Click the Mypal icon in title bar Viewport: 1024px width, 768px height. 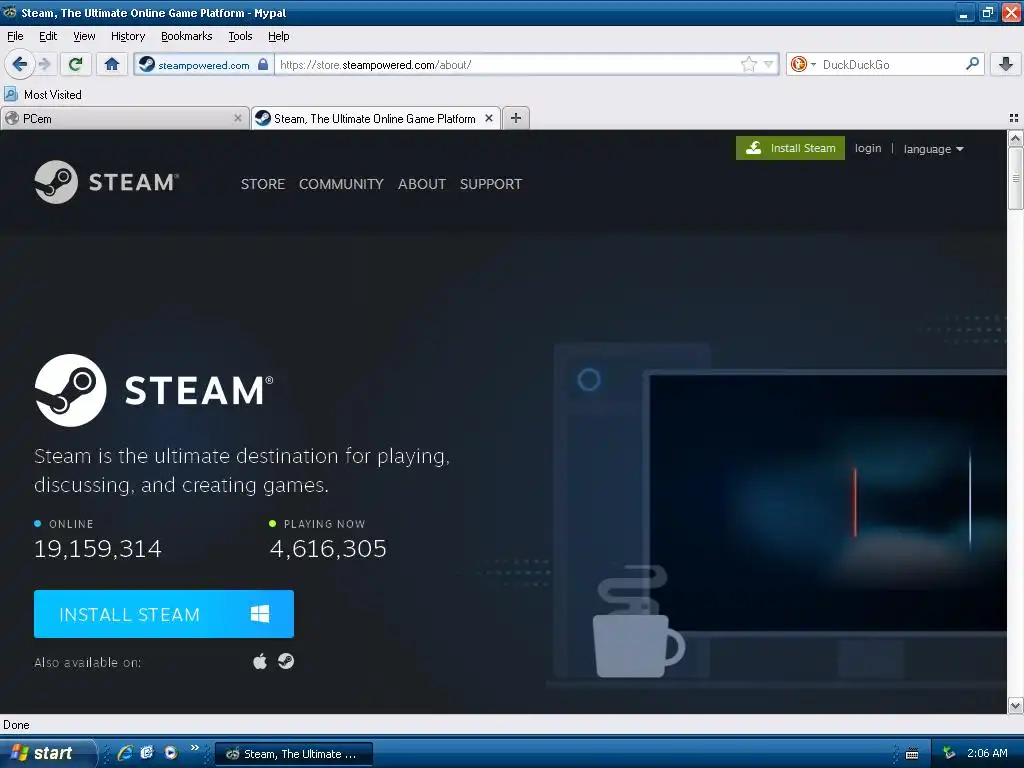click(x=9, y=12)
